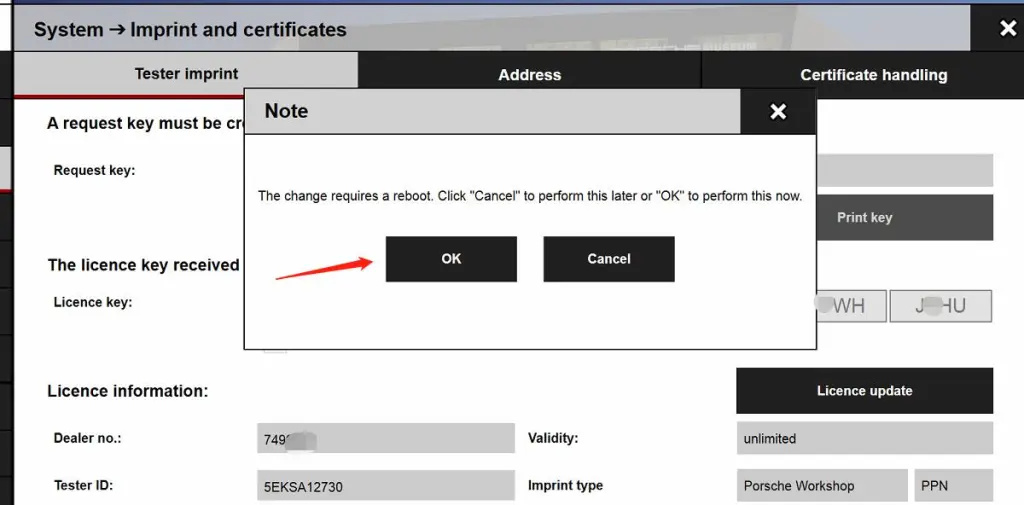Click the Licence information heading
The image size is (1024, 505).
pos(127,391)
